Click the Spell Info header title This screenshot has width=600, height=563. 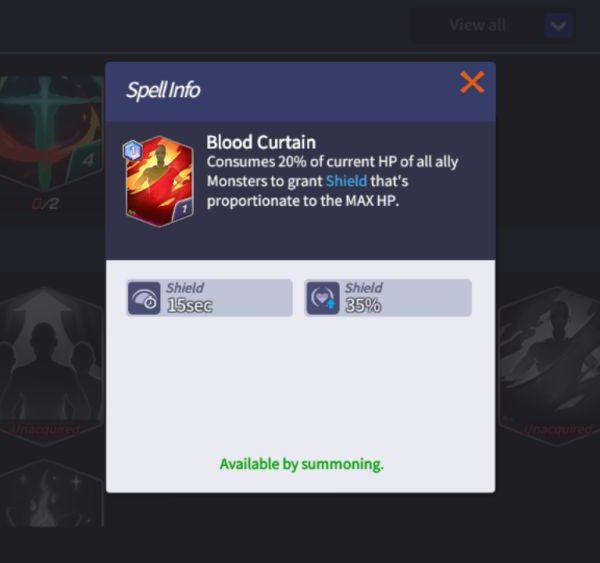point(163,90)
